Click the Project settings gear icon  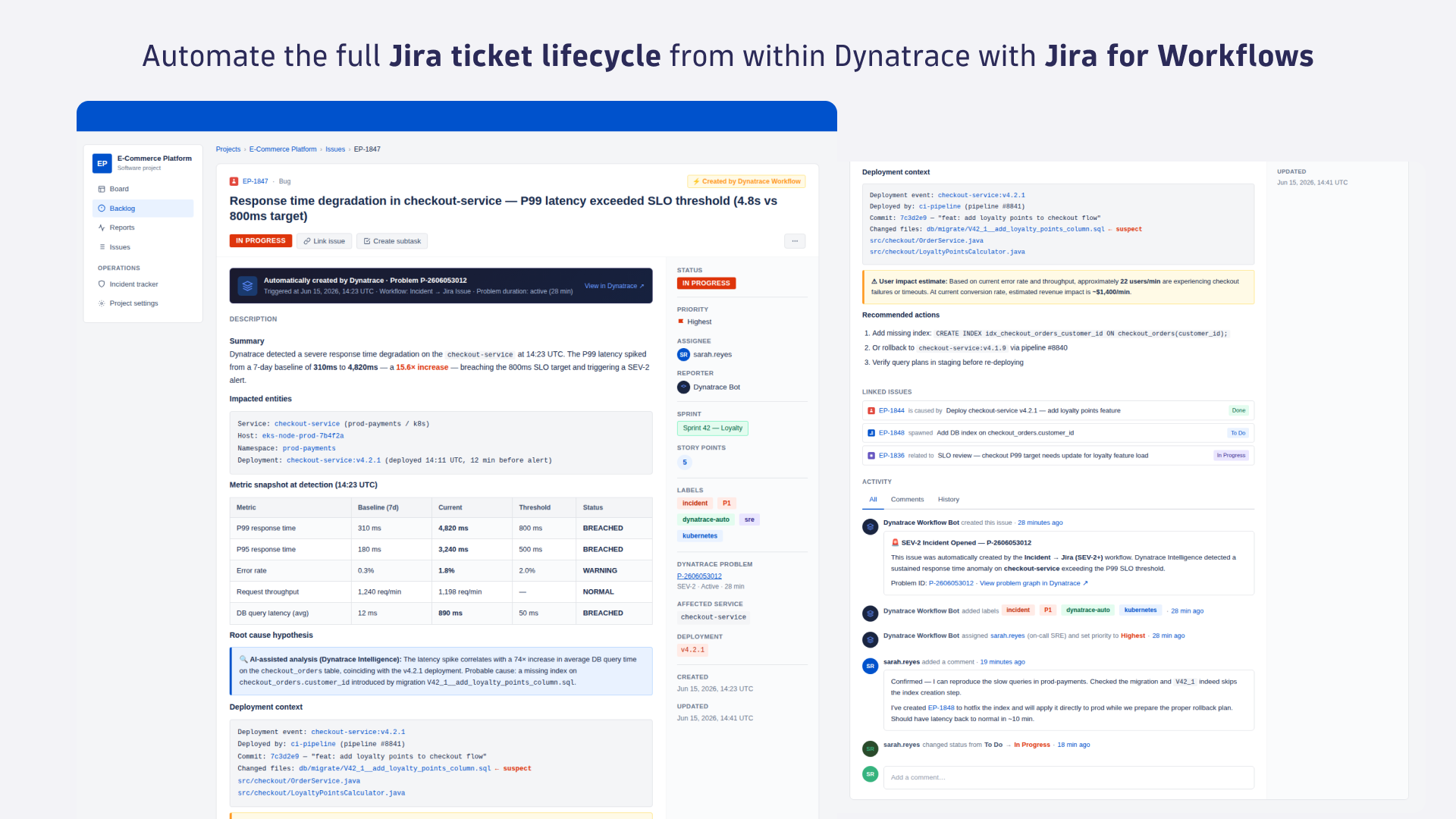102,303
